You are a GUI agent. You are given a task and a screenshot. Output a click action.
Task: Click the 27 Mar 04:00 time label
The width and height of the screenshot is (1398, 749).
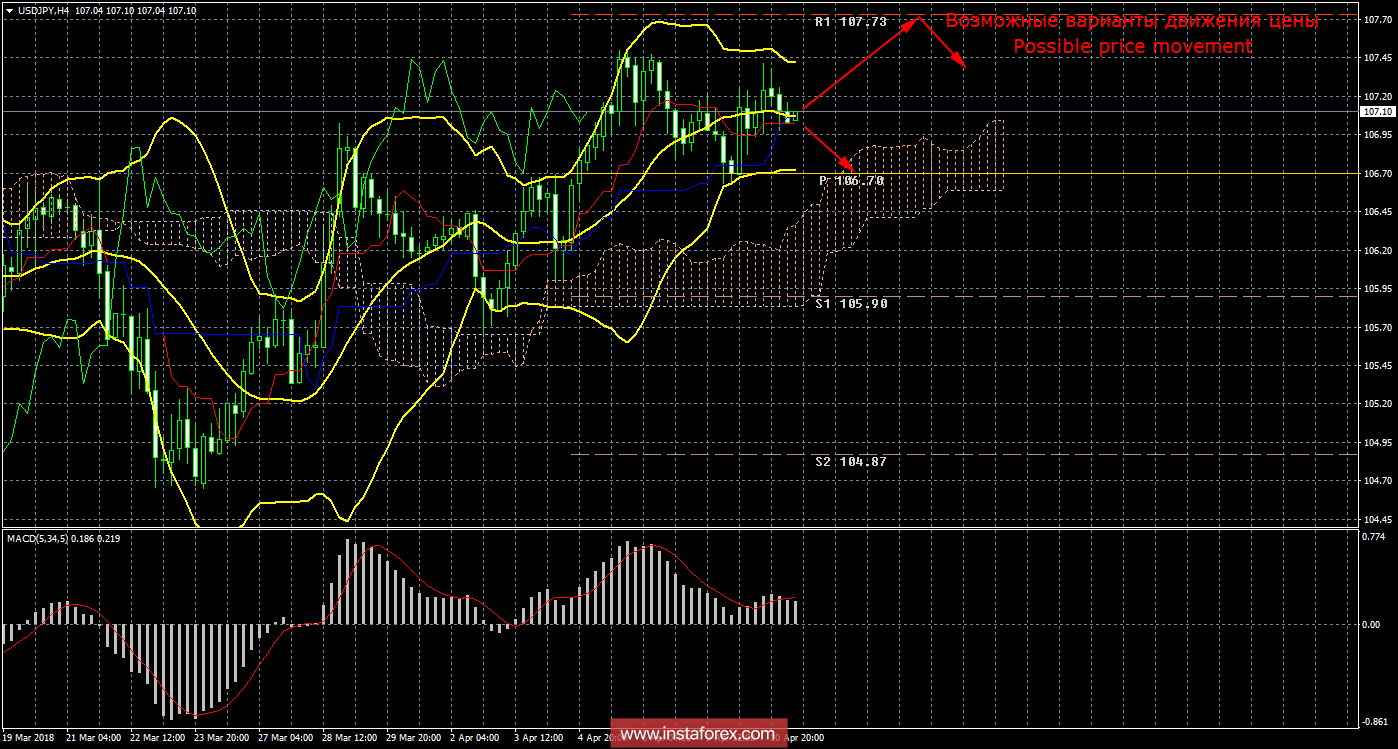click(x=285, y=738)
